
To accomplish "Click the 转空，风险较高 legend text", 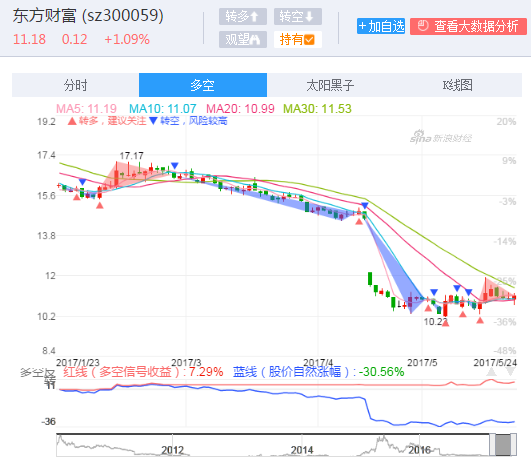I will click(x=194, y=121).
